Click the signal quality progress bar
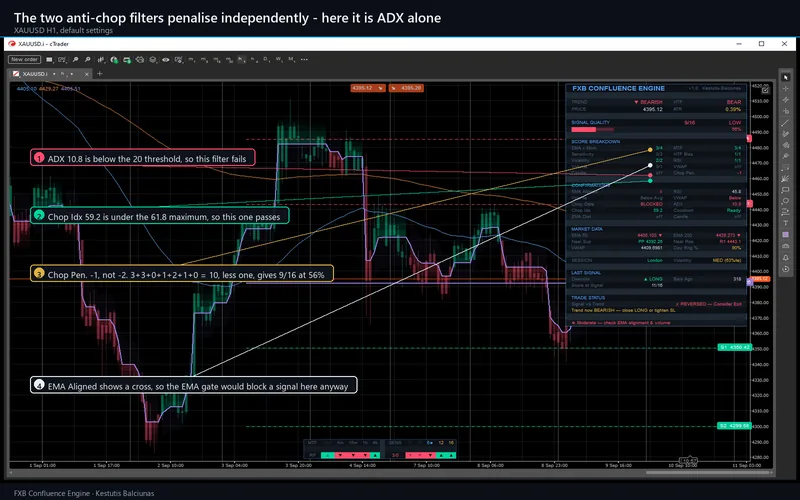 pos(592,130)
